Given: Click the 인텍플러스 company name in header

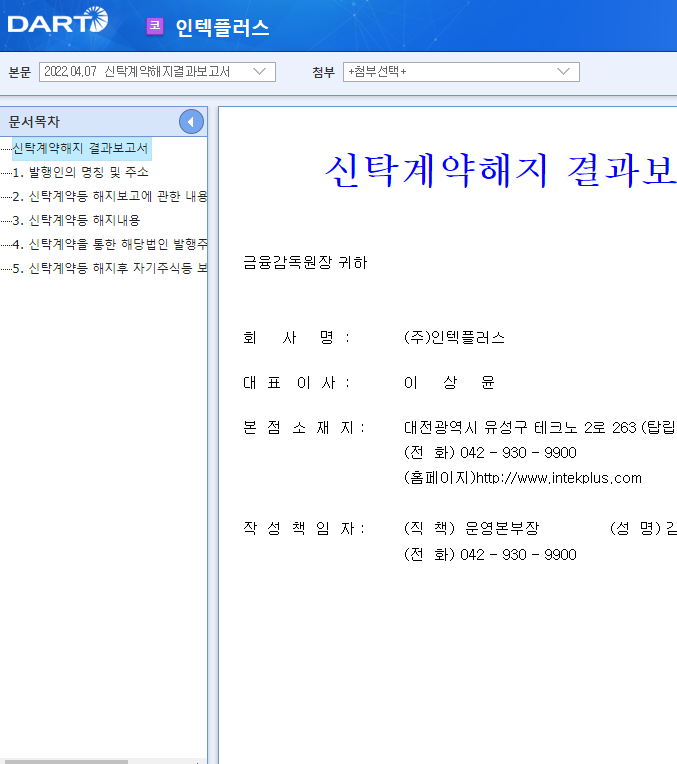Looking at the screenshot, I should click(x=222, y=27).
